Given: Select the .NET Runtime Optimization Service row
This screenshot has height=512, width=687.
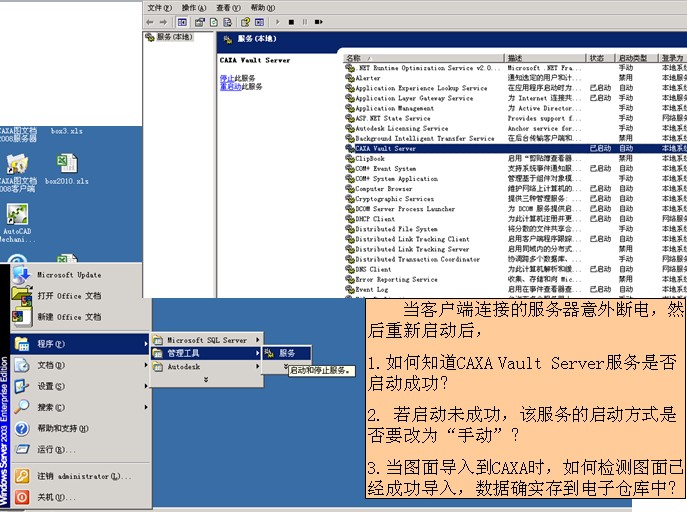Looking at the screenshot, I should (x=516, y=68).
